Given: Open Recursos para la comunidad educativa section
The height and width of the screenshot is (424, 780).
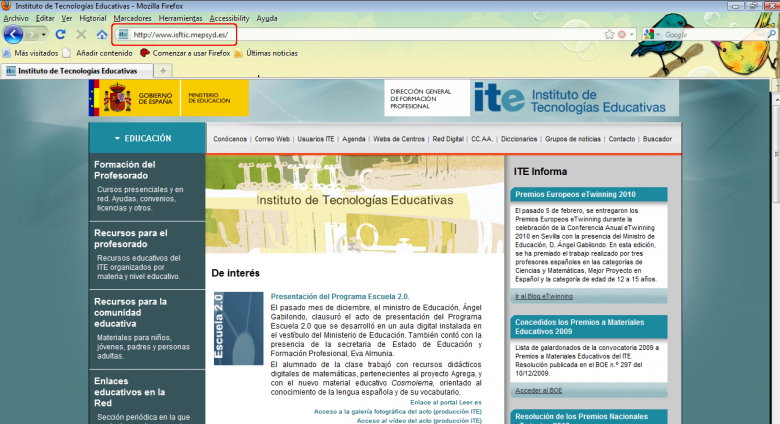Looking at the screenshot, I should click(x=130, y=313).
